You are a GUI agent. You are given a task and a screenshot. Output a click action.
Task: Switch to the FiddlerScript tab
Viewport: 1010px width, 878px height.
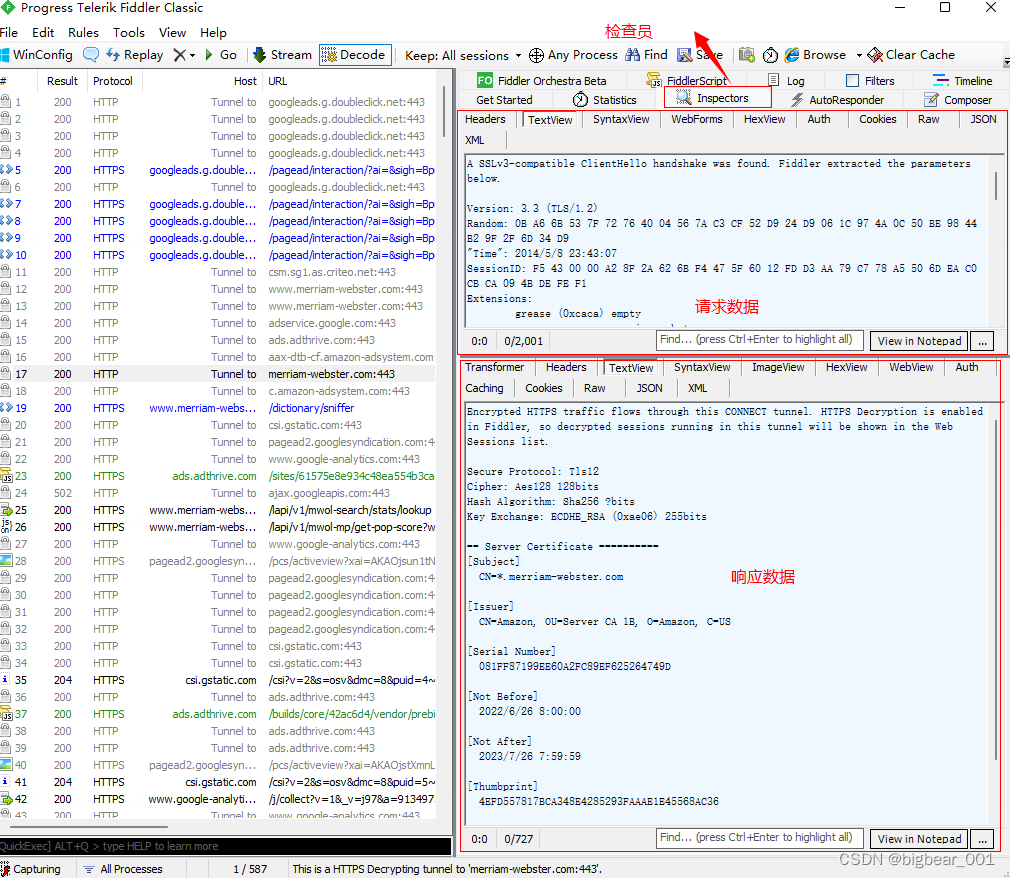(x=687, y=81)
